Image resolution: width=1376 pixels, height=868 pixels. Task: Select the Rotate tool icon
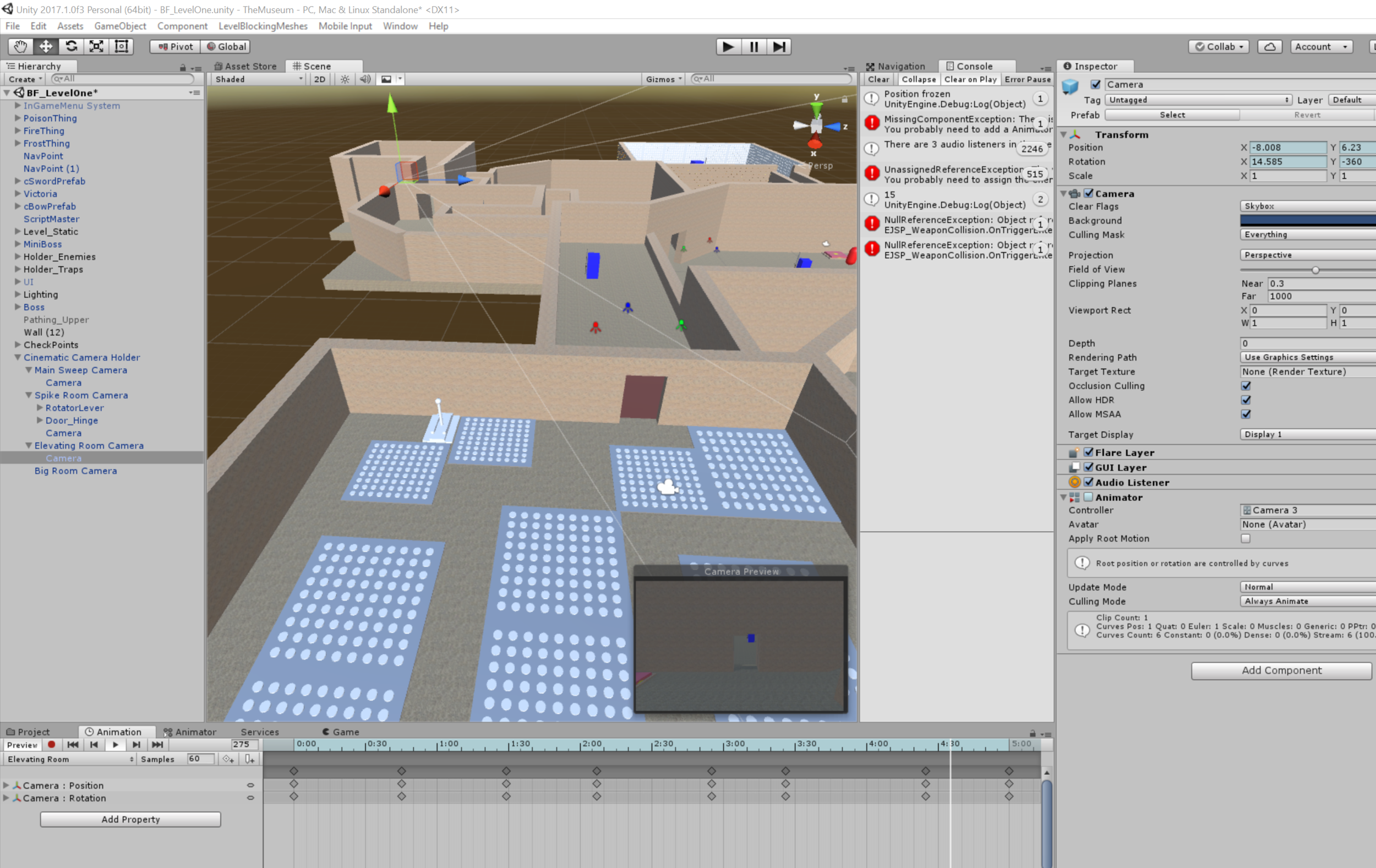pyautogui.click(x=71, y=46)
